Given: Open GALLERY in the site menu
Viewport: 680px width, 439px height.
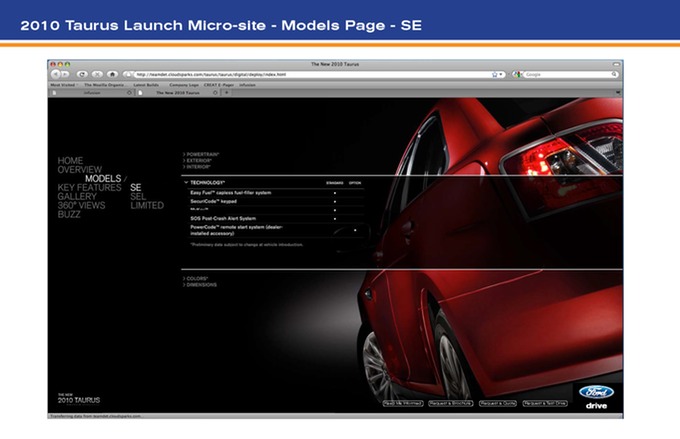Looking at the screenshot, I should (77, 197).
